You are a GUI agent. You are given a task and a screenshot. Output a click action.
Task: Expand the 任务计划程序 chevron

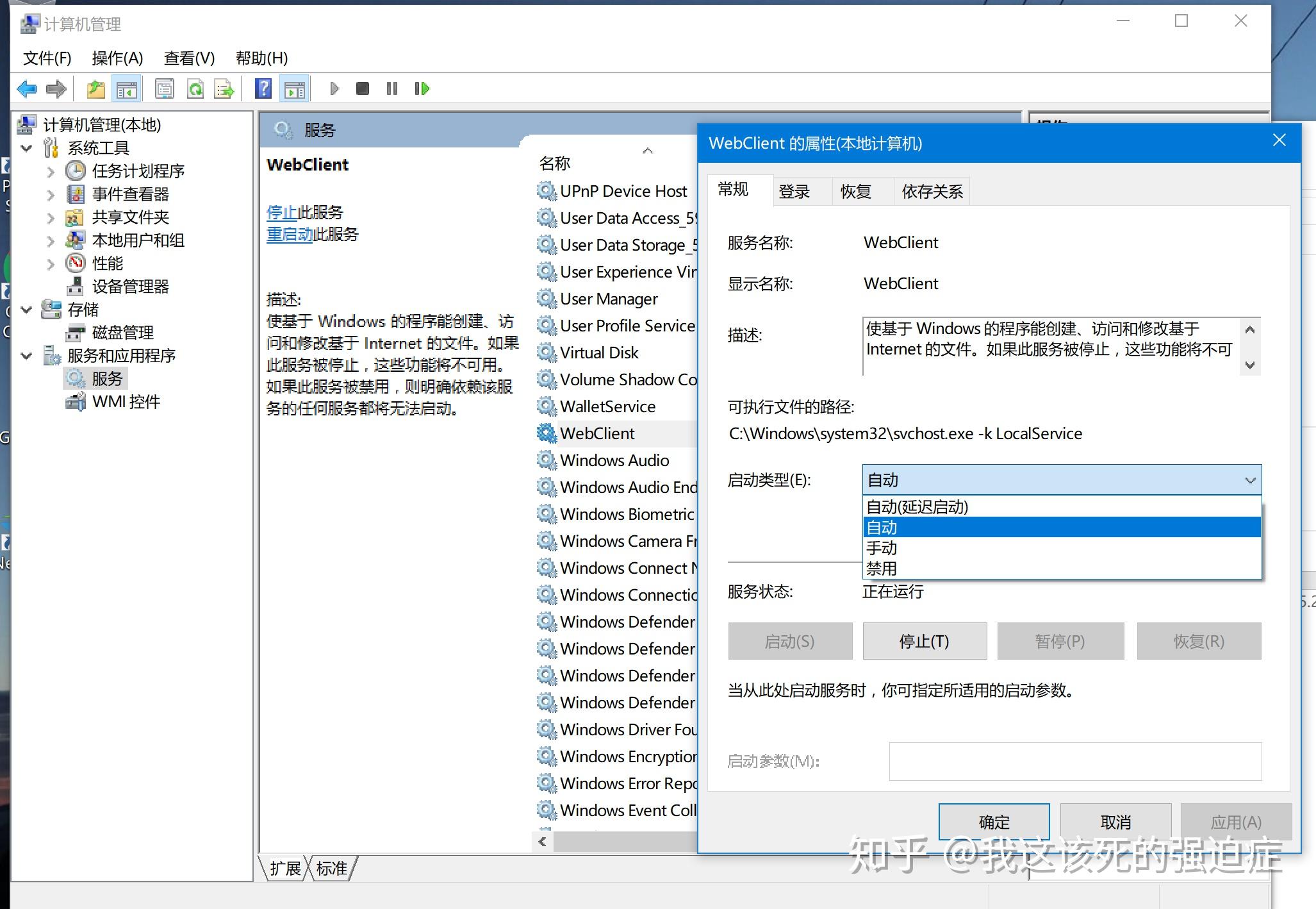pos(51,171)
